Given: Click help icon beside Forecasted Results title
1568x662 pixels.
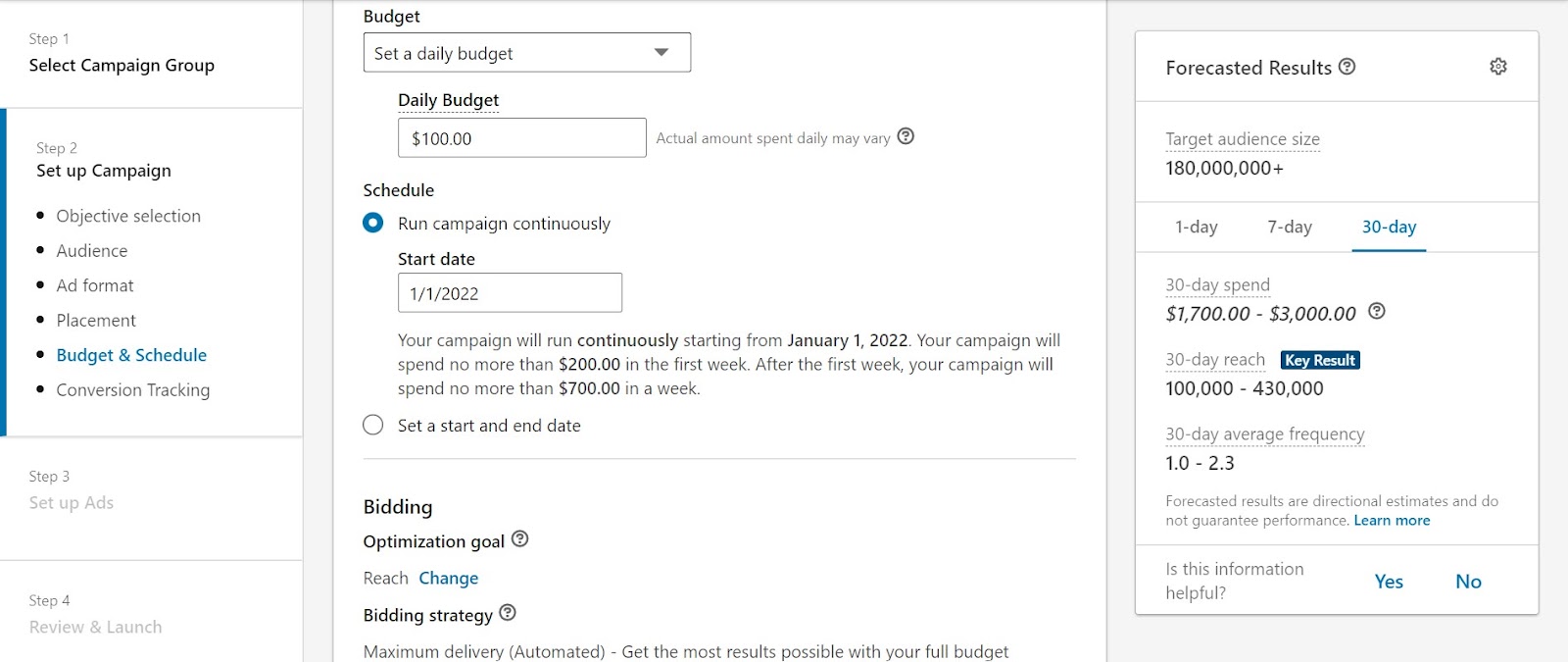Looking at the screenshot, I should click(x=1347, y=67).
